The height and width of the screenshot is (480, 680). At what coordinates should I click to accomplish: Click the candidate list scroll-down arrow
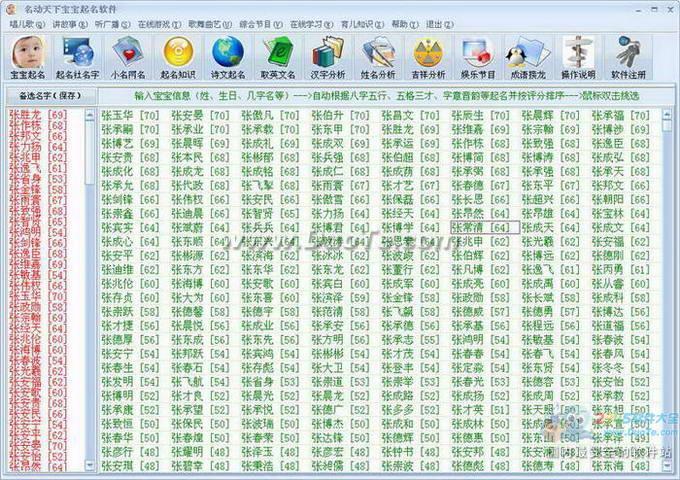click(x=90, y=466)
